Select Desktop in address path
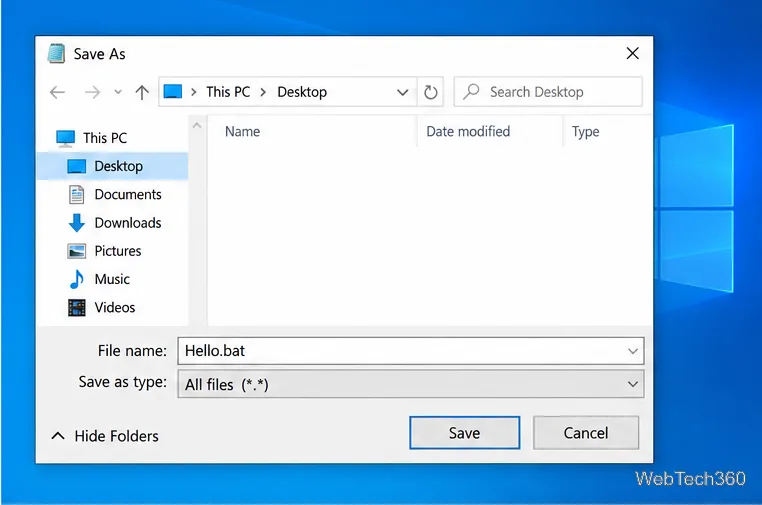Screen dimensions: 762x505 coord(302,92)
